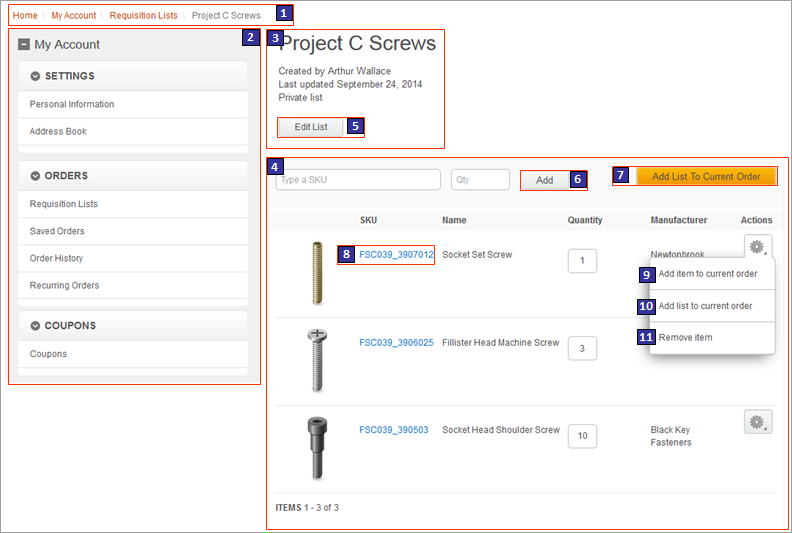The image size is (792, 533).
Task: Click the Manufacturer column header
Action: click(679, 220)
